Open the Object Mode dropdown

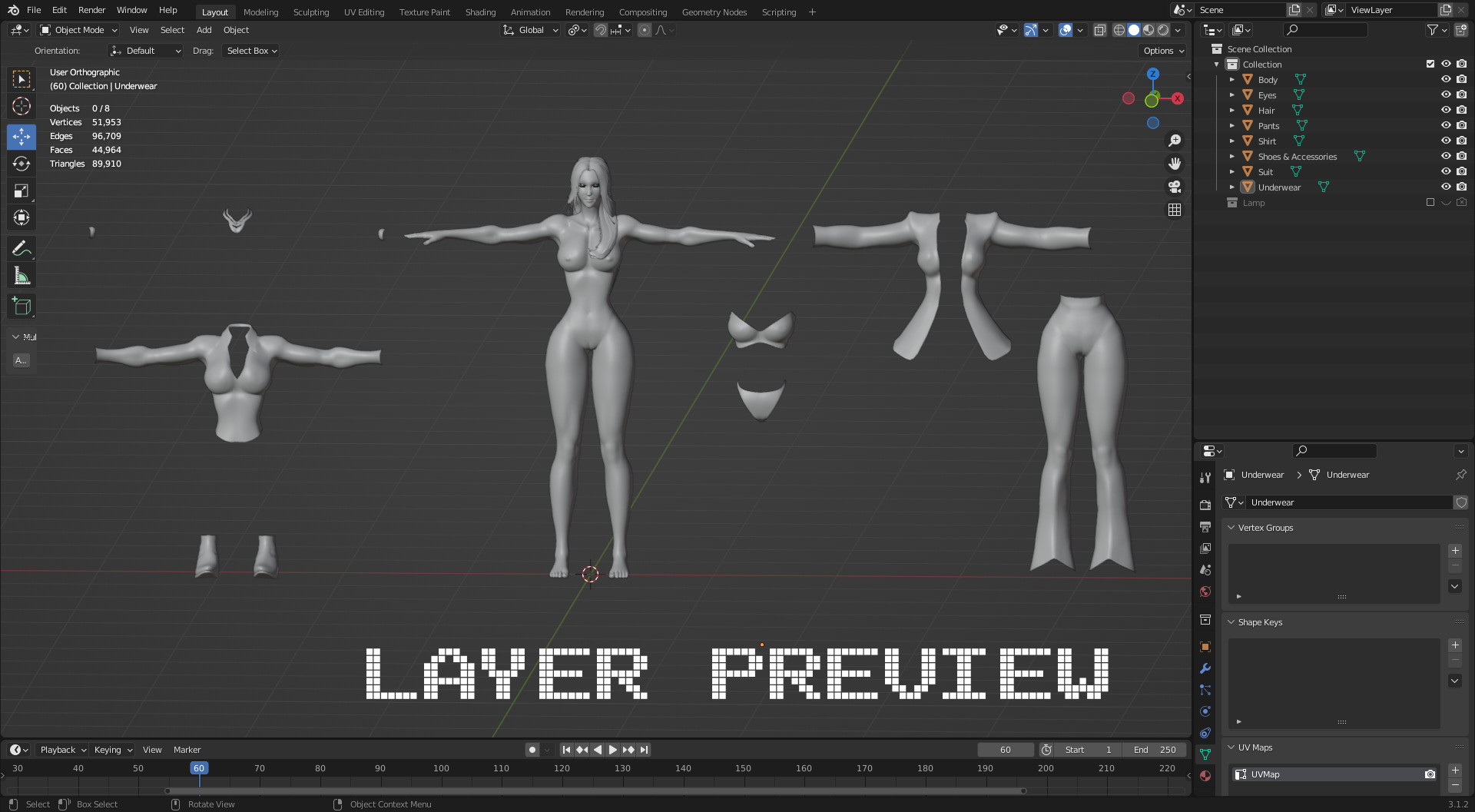click(x=79, y=30)
